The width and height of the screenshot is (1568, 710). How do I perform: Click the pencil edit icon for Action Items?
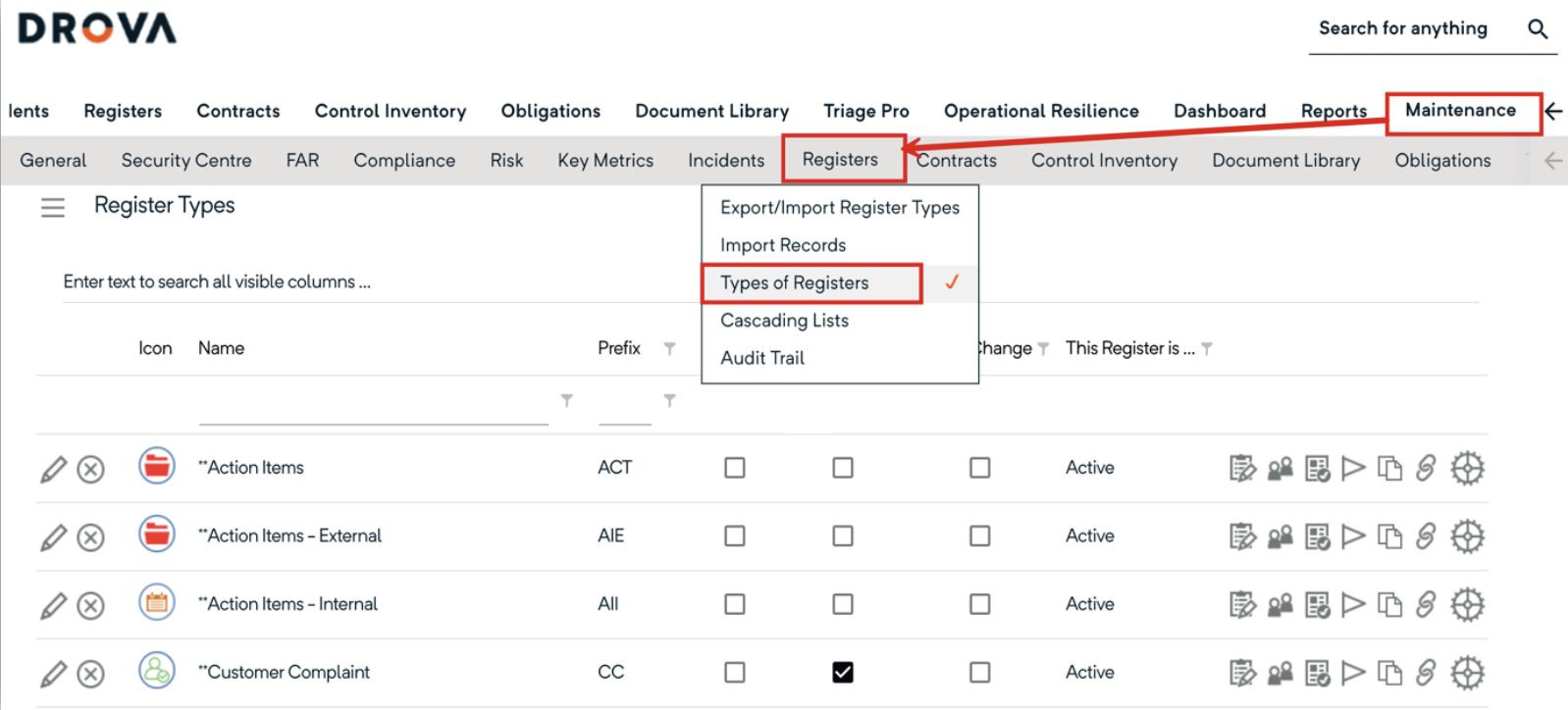[53, 469]
